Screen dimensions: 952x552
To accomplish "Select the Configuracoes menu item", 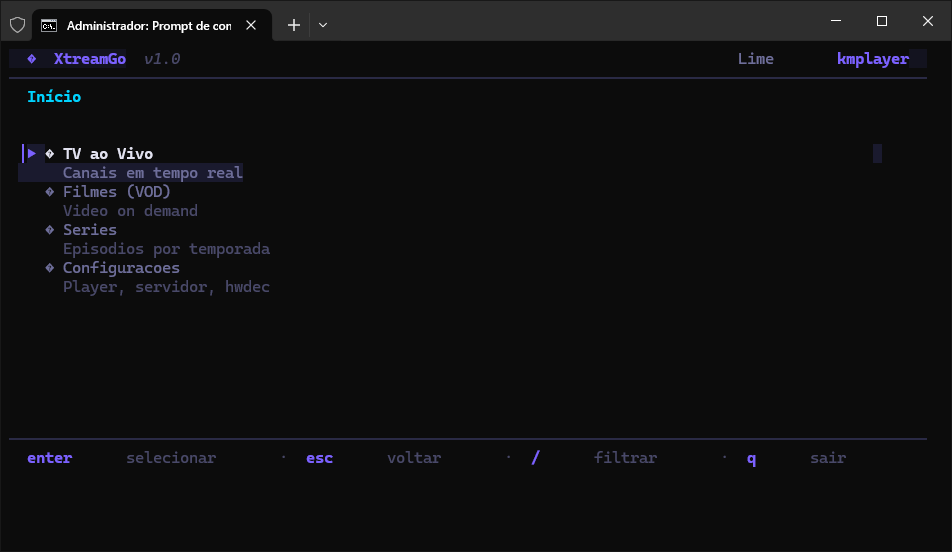I will tap(121, 268).
